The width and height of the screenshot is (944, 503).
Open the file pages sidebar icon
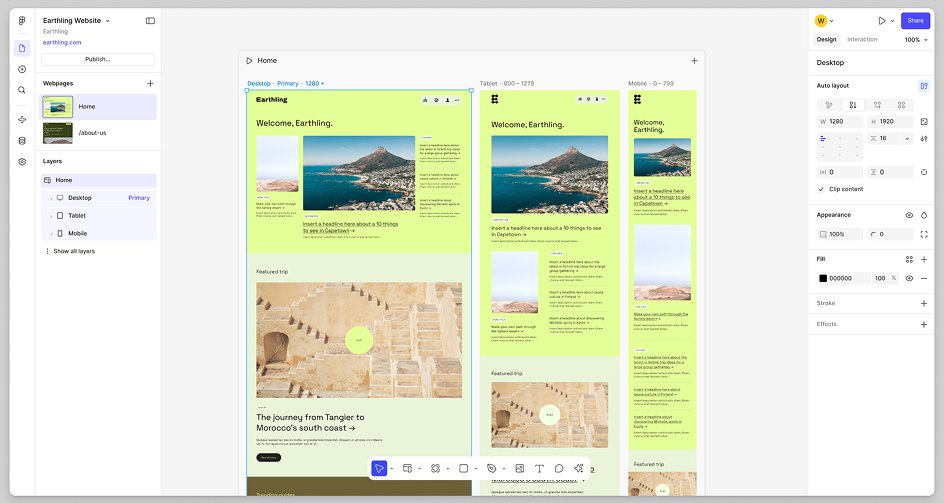tap(22, 48)
